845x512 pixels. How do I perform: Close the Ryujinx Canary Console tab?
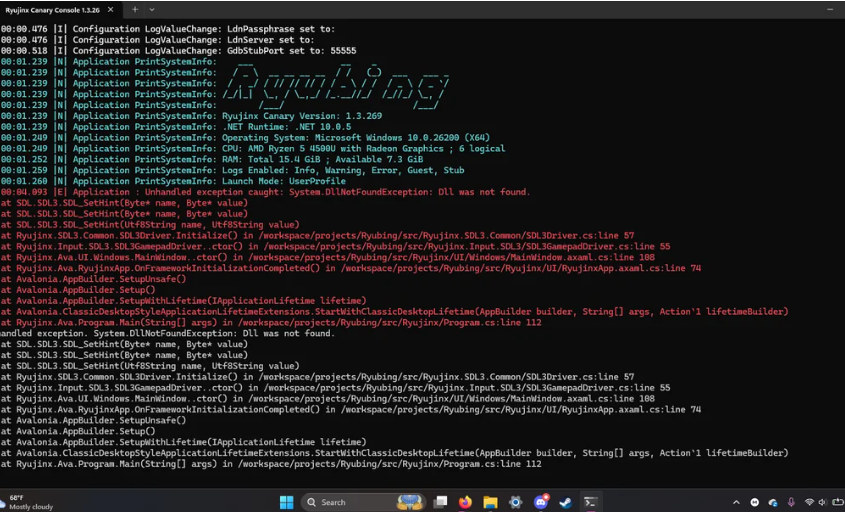pos(110,10)
